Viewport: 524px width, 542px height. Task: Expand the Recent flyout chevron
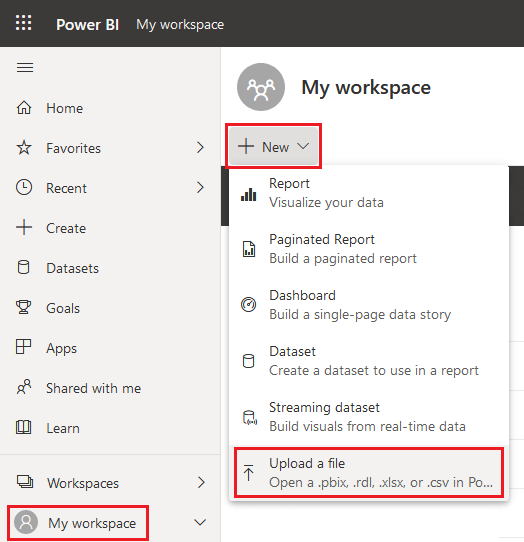[200, 187]
